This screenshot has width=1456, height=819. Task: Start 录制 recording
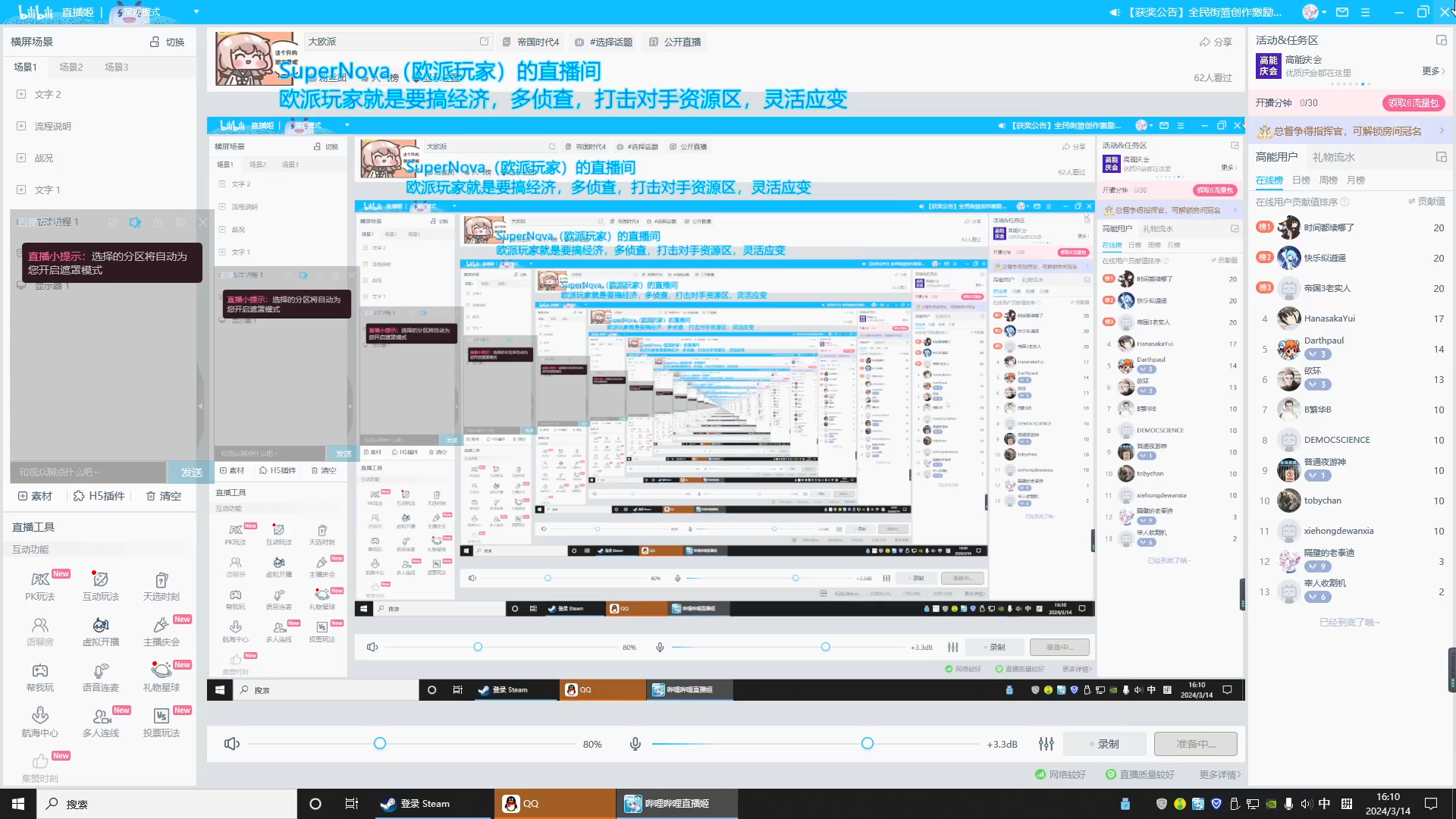(x=1104, y=744)
